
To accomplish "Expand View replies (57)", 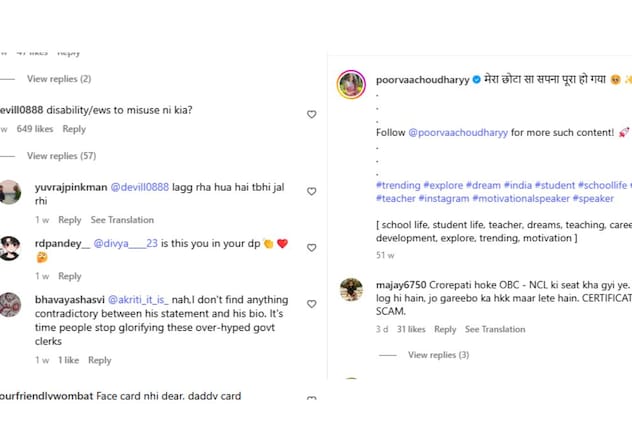I will click(x=61, y=156).
